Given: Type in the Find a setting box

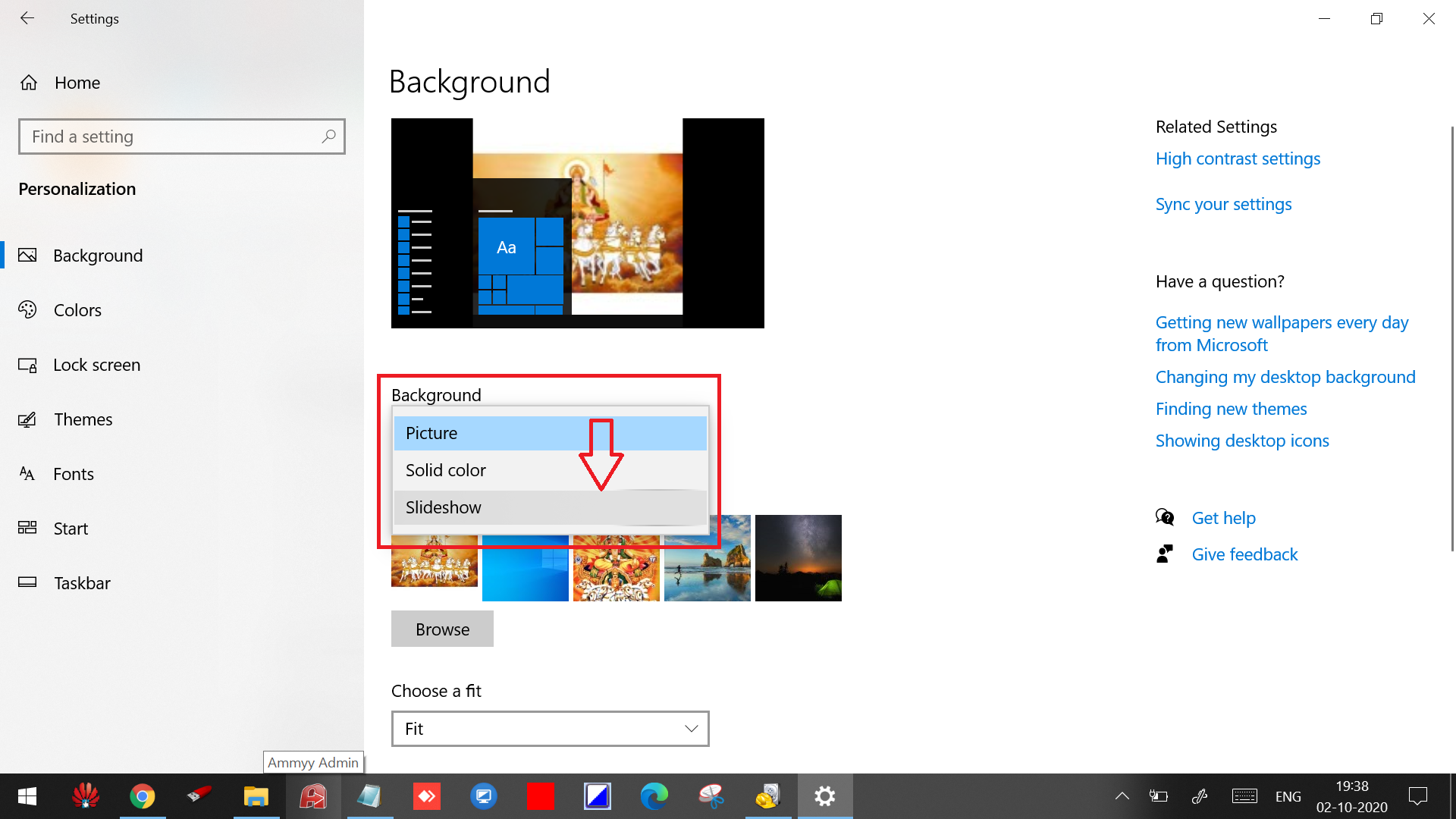Looking at the screenshot, I should click(x=171, y=136).
